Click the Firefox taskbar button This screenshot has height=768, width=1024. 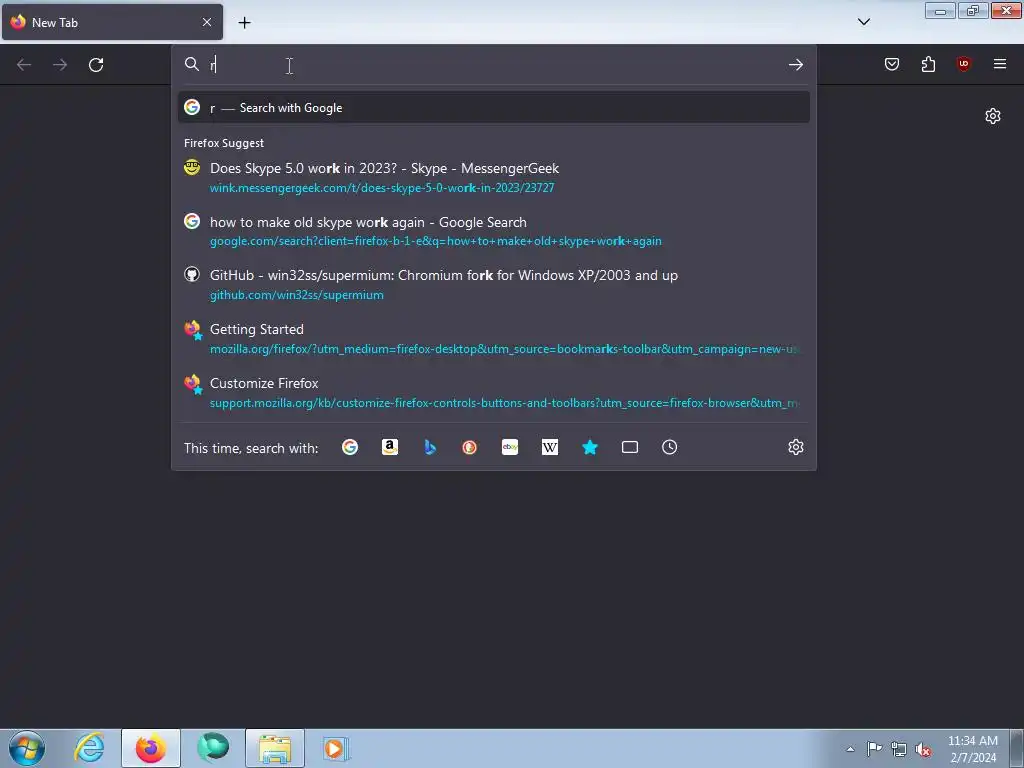(151, 748)
